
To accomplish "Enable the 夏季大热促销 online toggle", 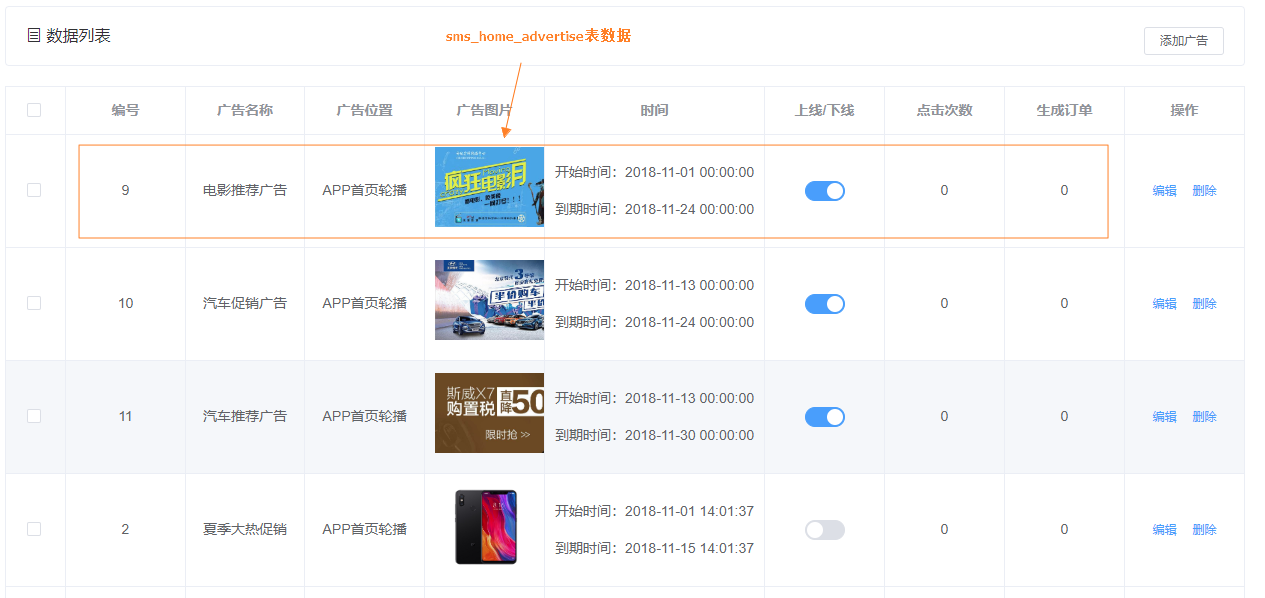I will pyautogui.click(x=824, y=529).
